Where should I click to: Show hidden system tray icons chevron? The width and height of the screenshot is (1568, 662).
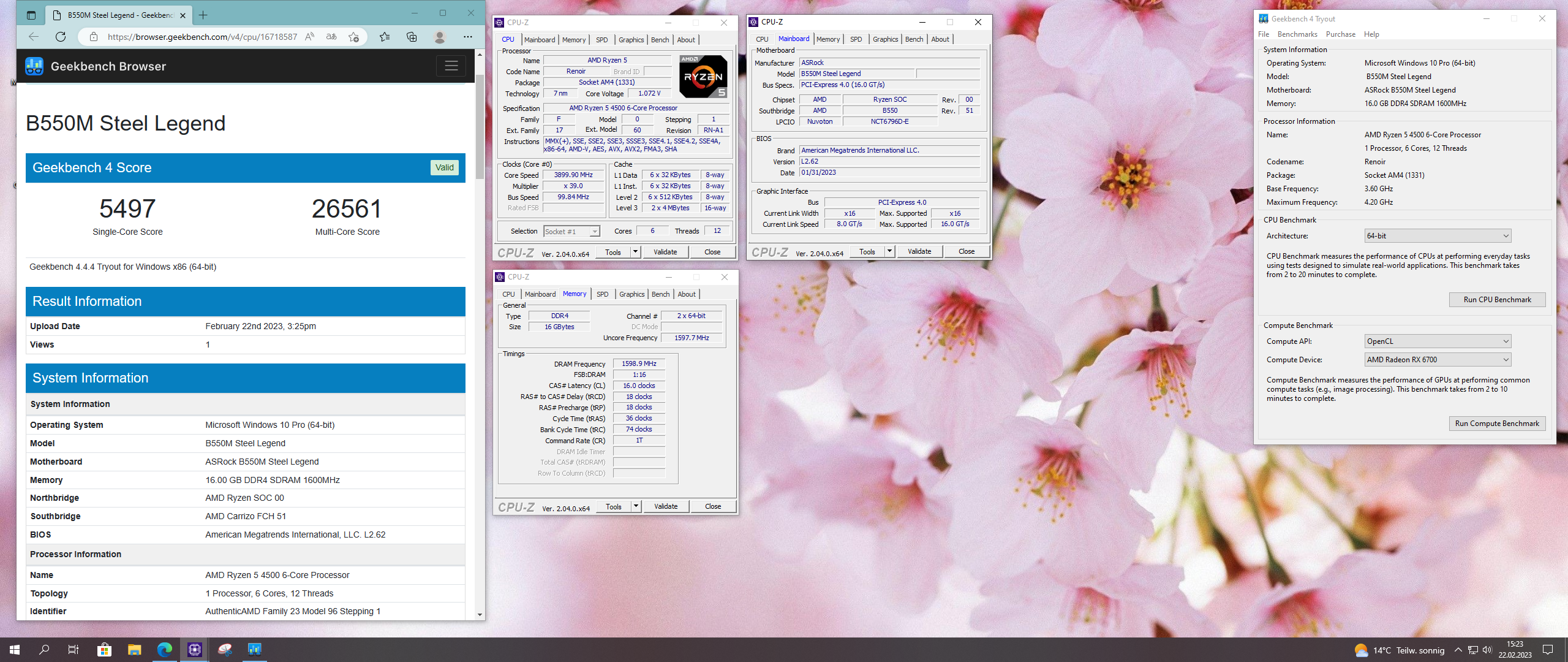1458,650
